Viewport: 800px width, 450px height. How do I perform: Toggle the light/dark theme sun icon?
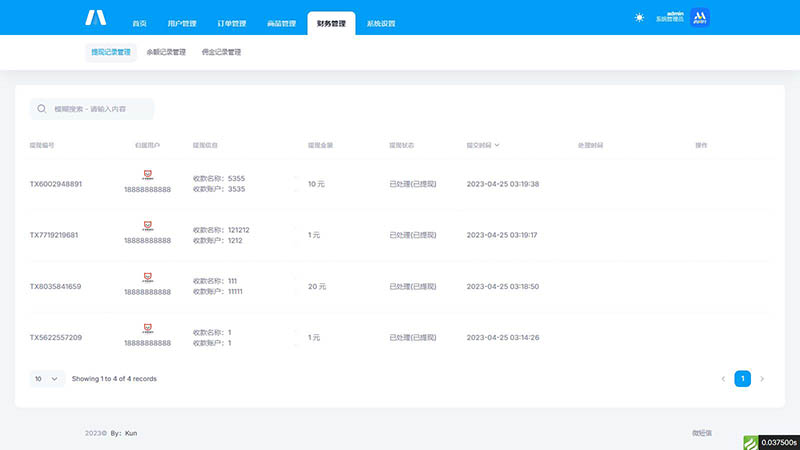click(x=639, y=18)
